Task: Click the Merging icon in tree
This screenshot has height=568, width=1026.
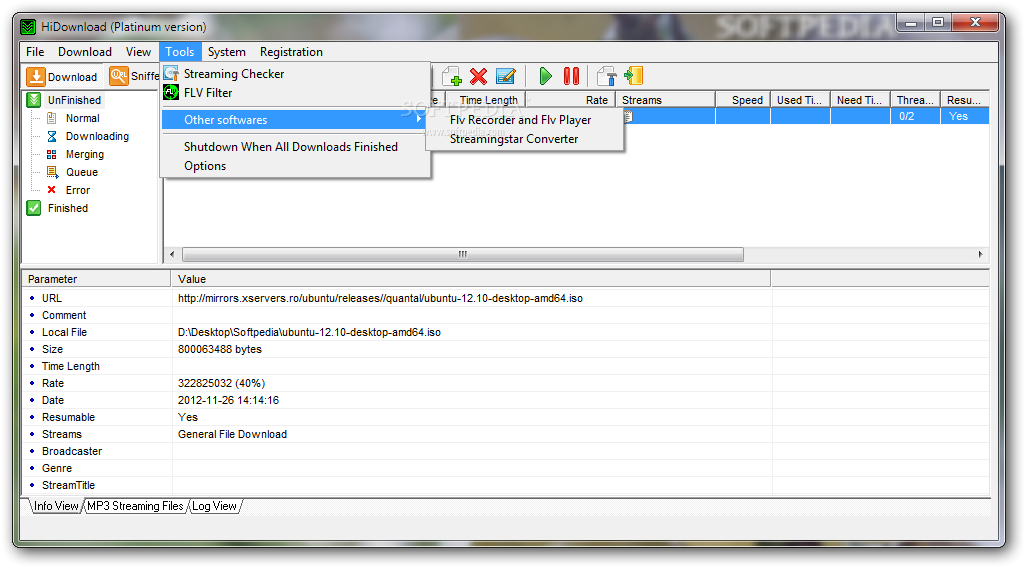Action: tap(52, 154)
